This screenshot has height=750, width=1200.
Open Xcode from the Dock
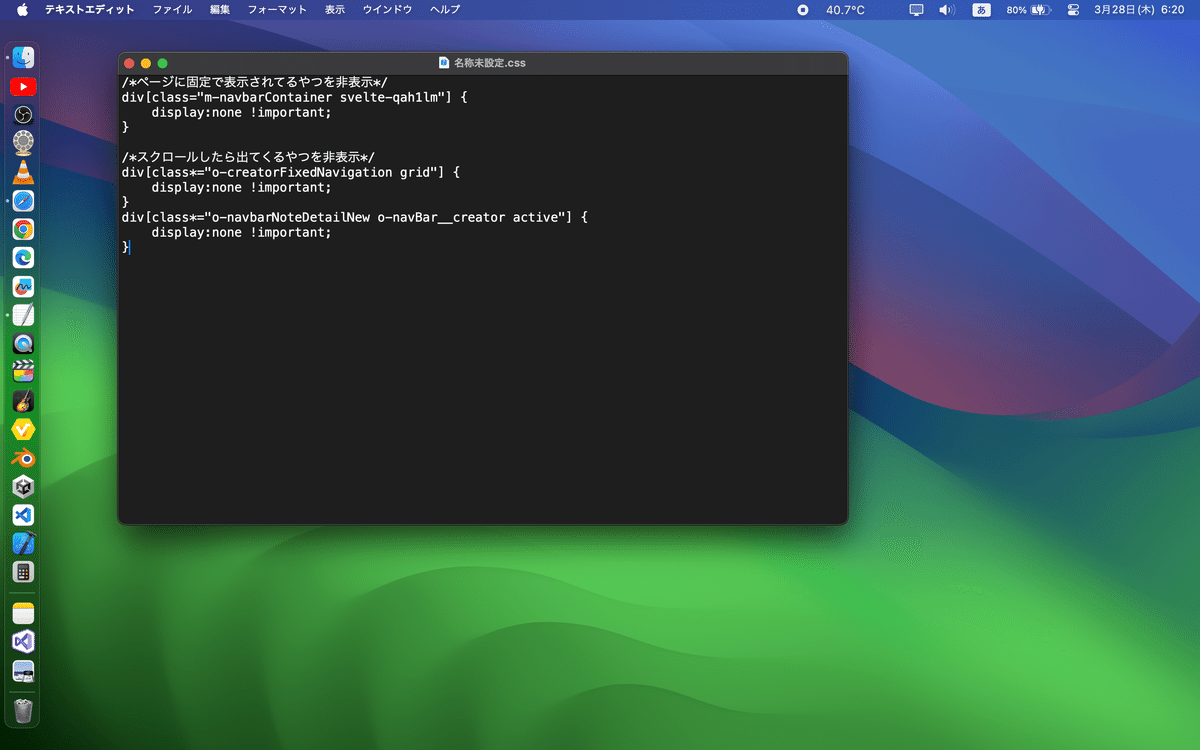[x=23, y=544]
